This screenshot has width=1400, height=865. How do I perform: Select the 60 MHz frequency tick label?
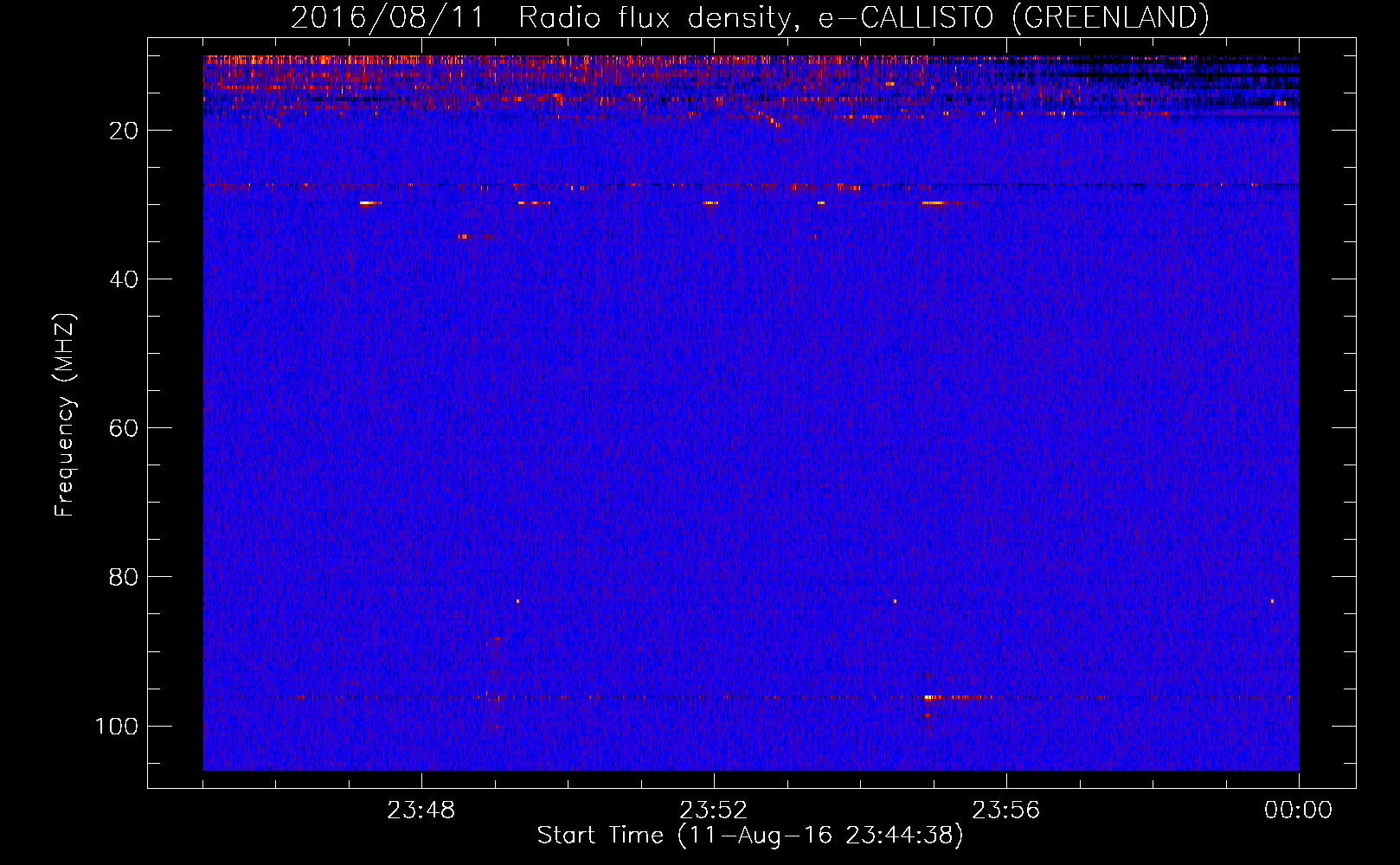pos(124,428)
